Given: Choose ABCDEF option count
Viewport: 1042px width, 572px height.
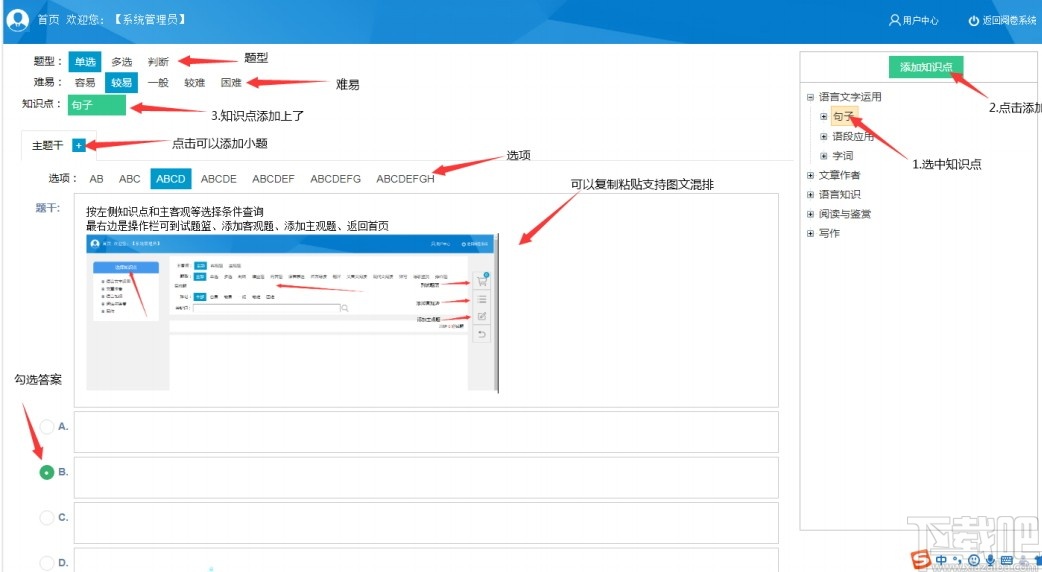Looking at the screenshot, I should point(273,179).
